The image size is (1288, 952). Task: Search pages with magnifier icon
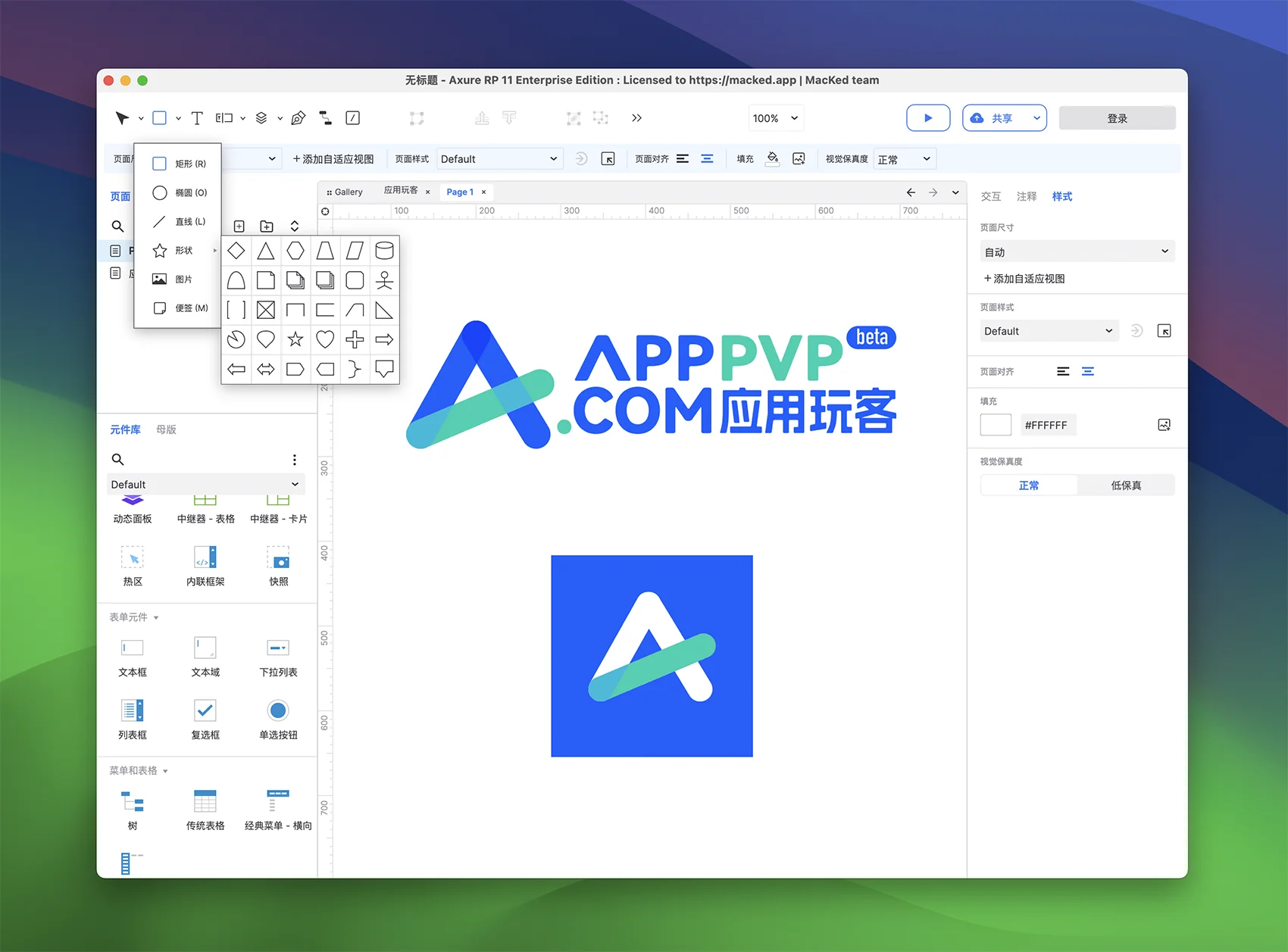coord(117,226)
